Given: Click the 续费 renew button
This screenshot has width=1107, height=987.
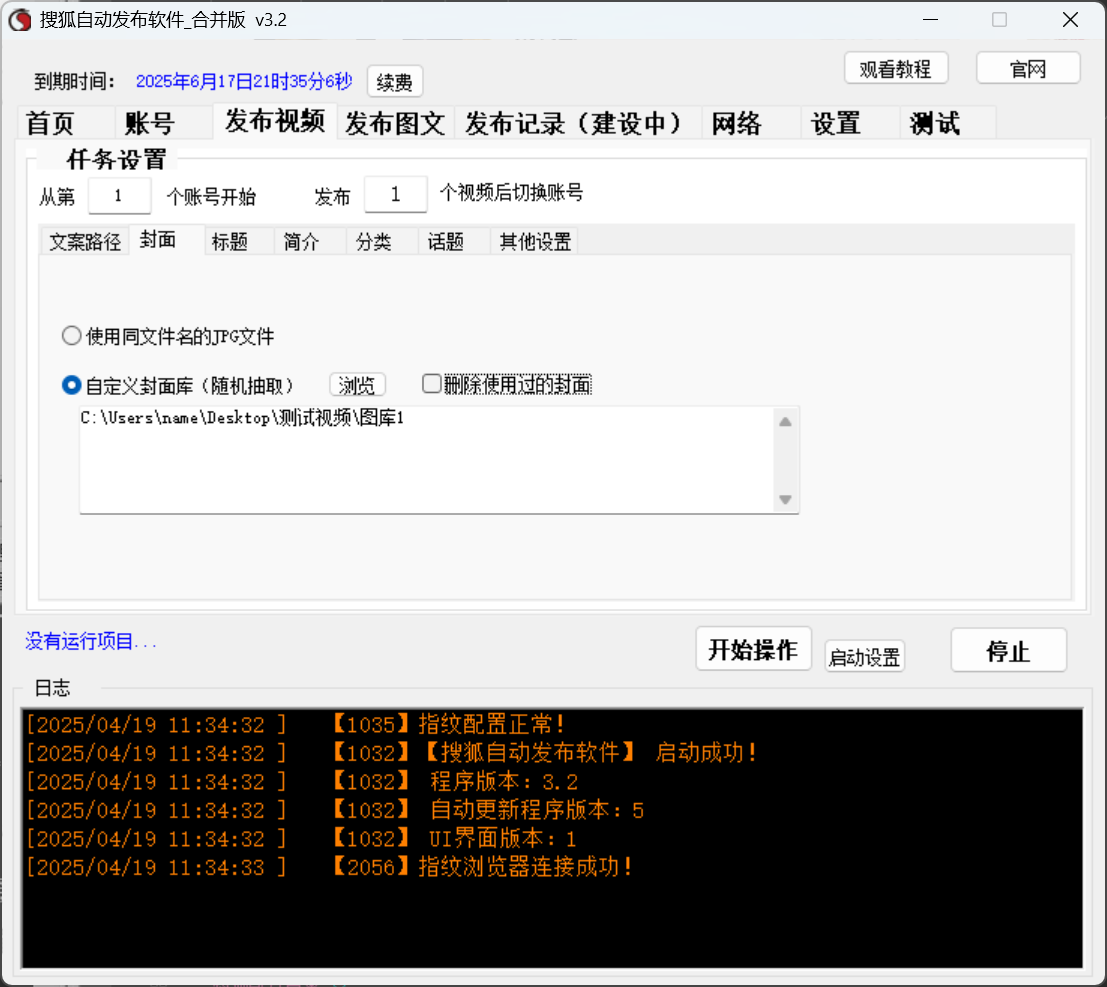Looking at the screenshot, I should pos(395,82).
